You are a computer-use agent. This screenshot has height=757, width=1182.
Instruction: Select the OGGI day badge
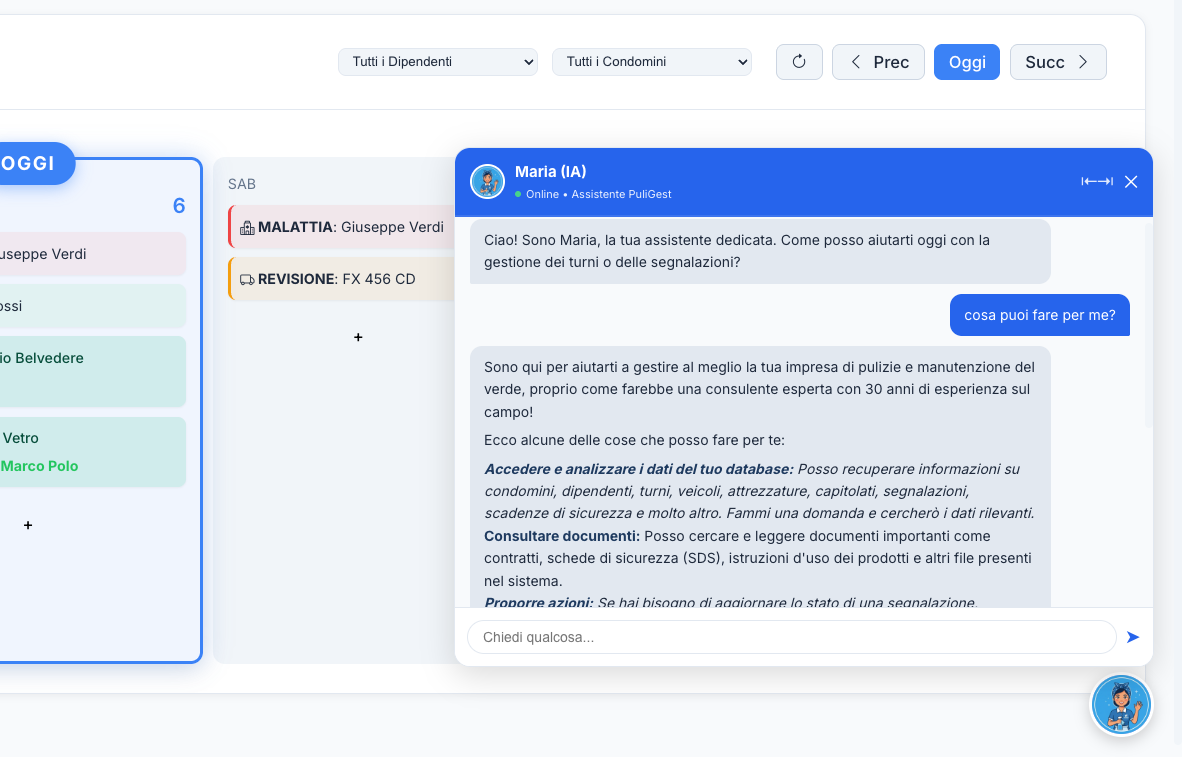pos(27,163)
